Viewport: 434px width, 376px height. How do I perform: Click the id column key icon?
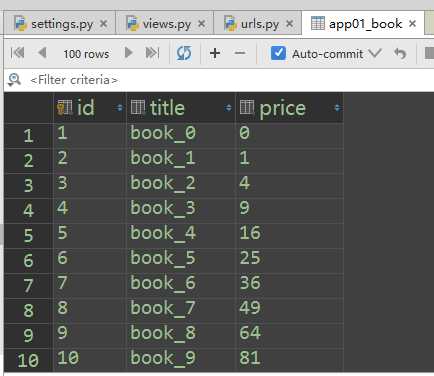(x=65, y=108)
